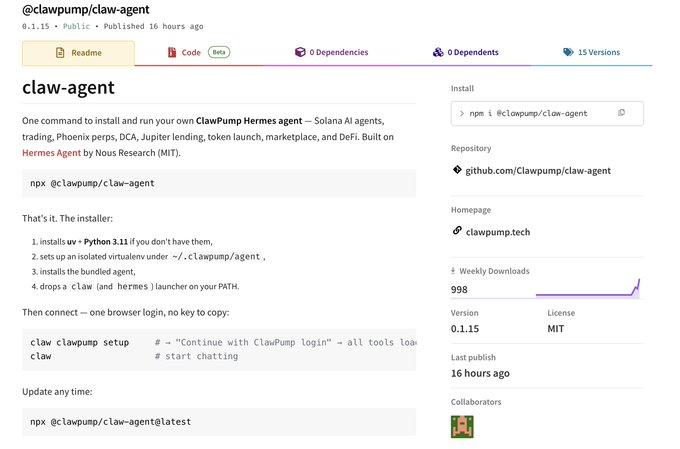Click the Homepage heading
Viewport: 680px width, 449px height.
point(471,210)
